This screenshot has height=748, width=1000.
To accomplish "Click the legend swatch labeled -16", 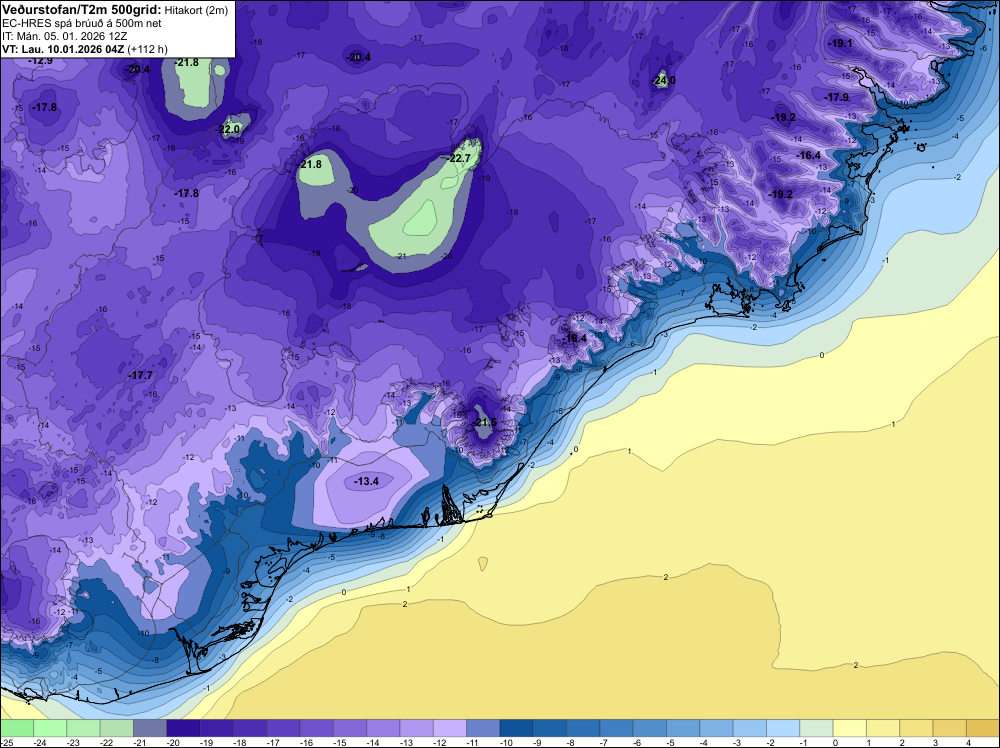I will click(x=316, y=728).
